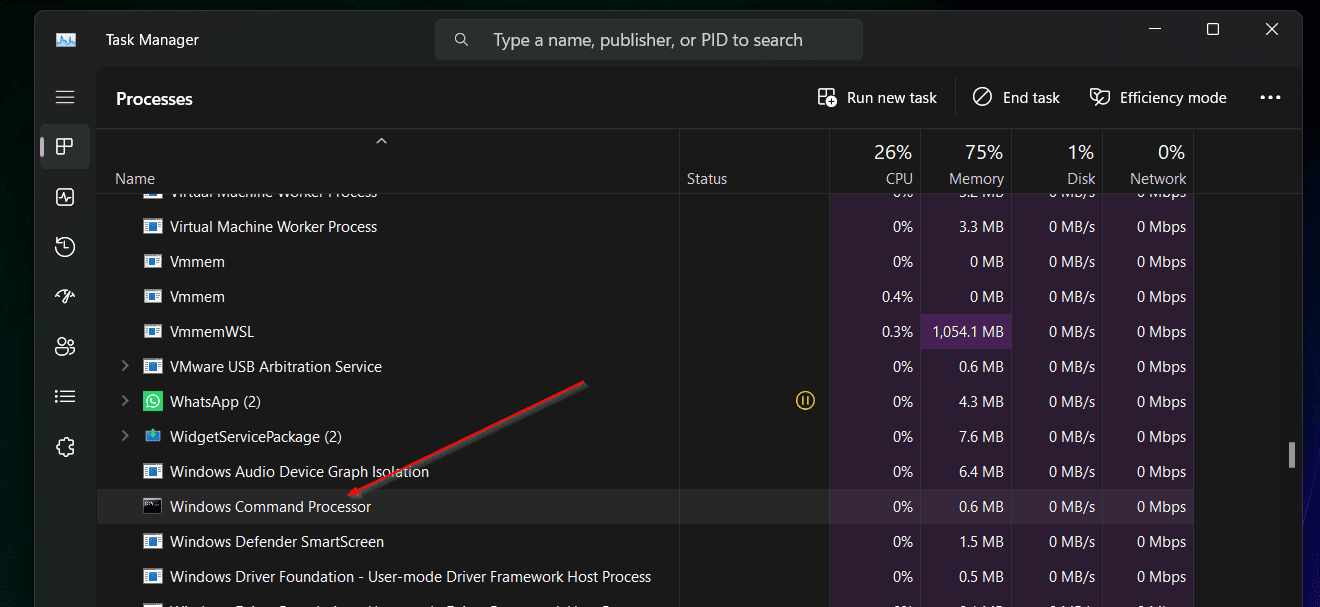1320x607 pixels.
Task: Click the vertical scrollbar thumb in process list
Action: (x=1291, y=455)
